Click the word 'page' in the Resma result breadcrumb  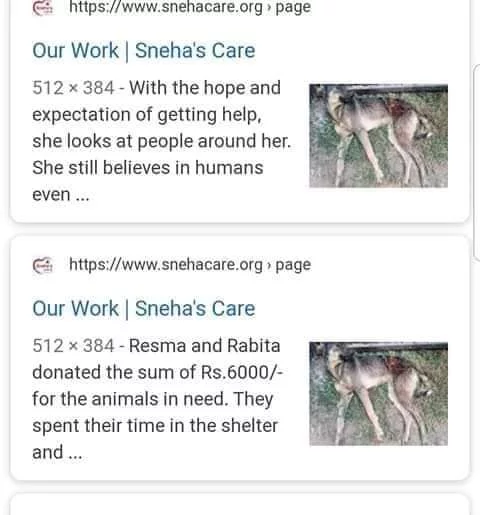click(293, 265)
